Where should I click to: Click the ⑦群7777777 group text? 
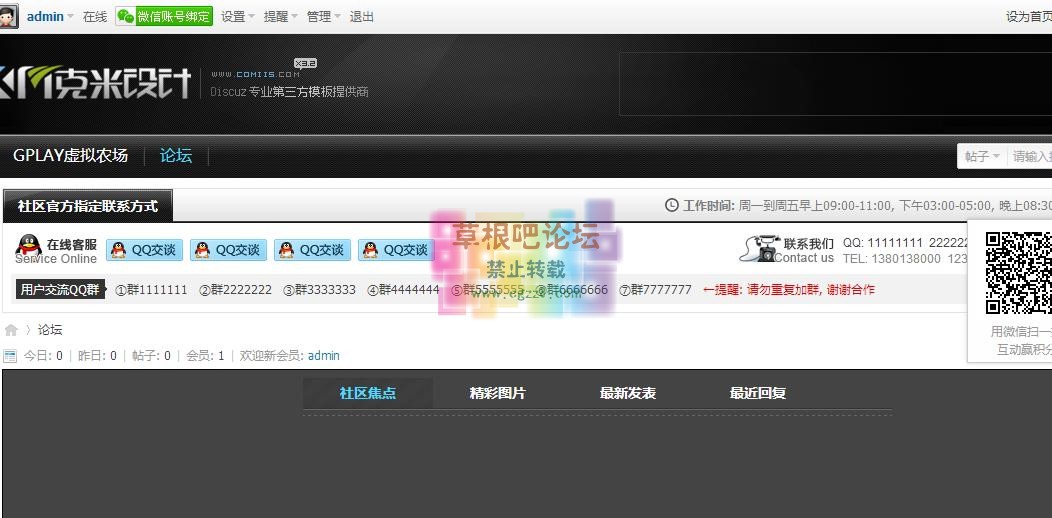click(655, 290)
